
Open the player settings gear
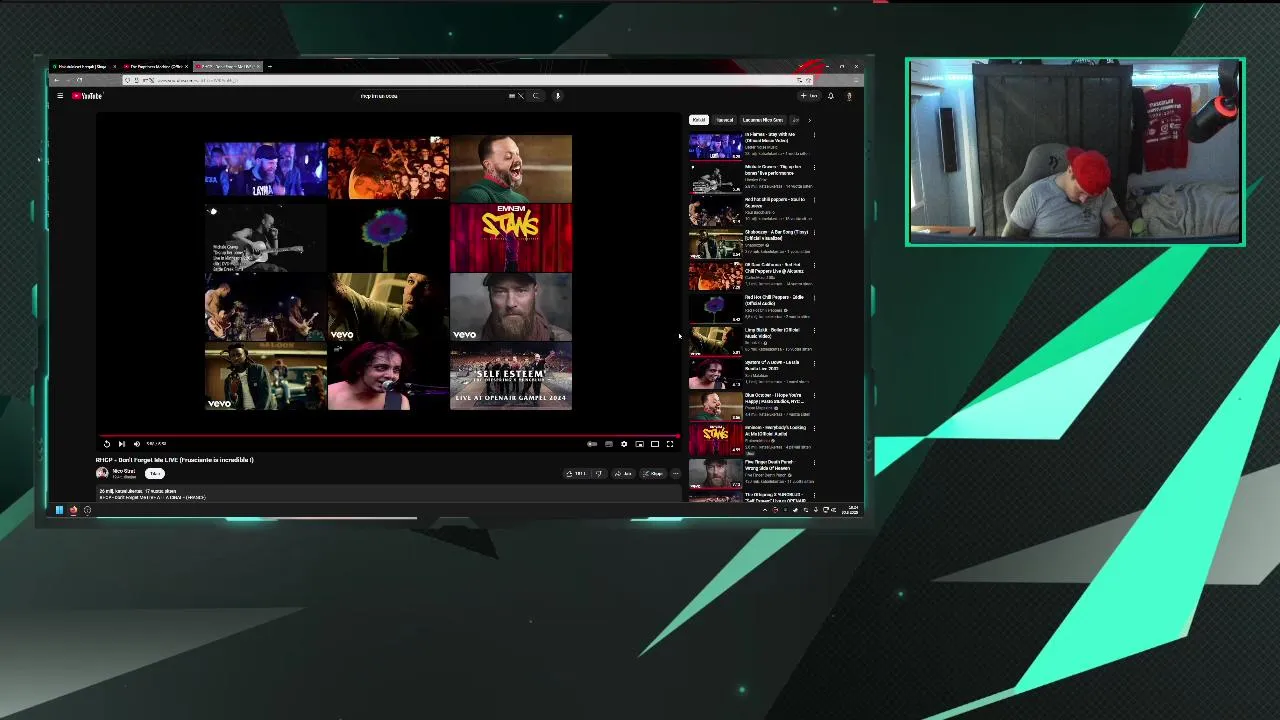tap(624, 444)
